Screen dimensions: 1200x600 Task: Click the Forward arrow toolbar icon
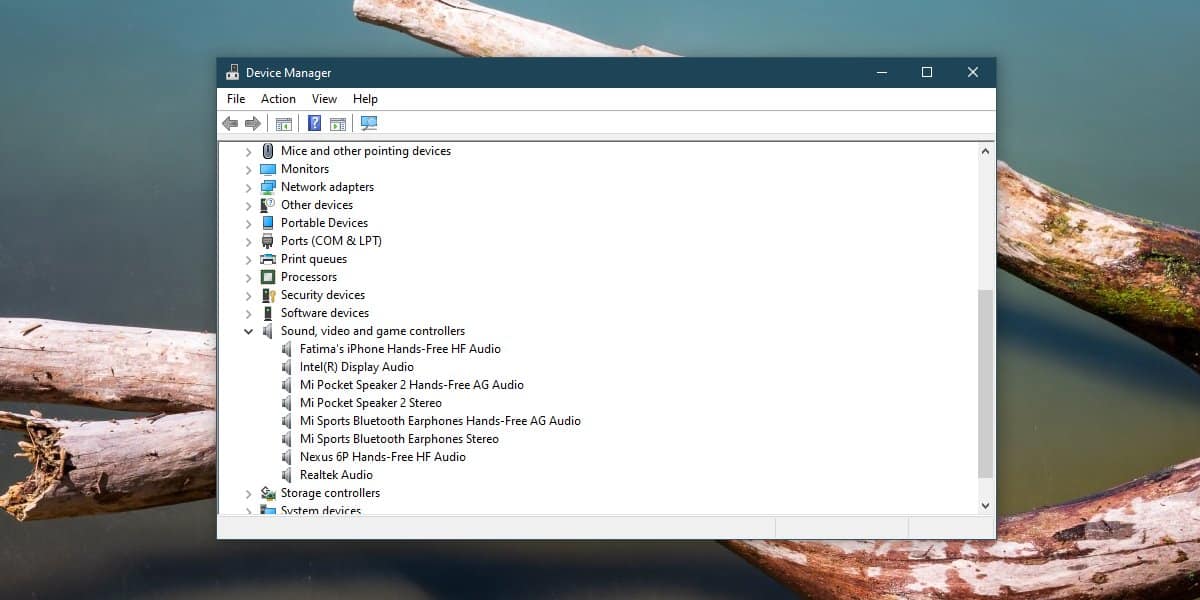click(x=253, y=123)
